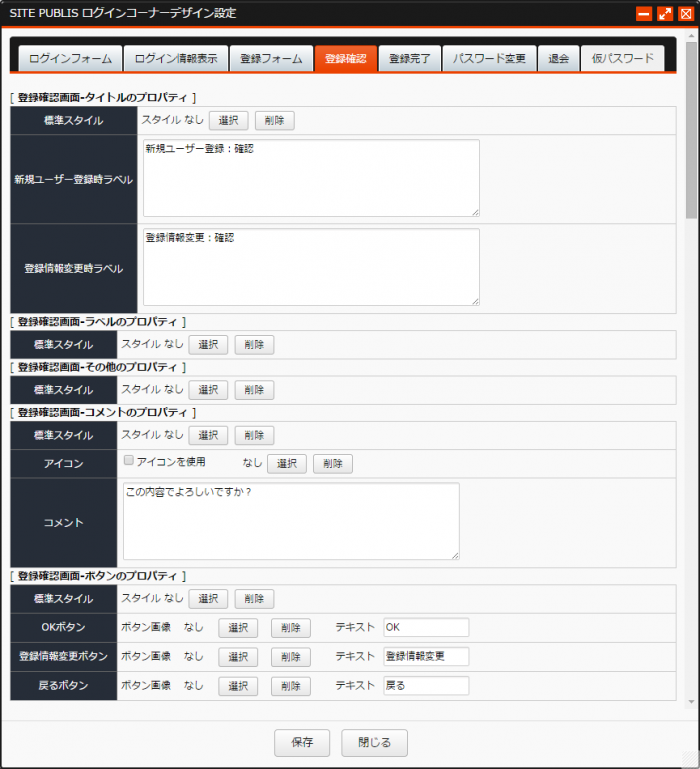
Task: Click 削除 in the アイコン row
Action: pyautogui.click(x=333, y=464)
